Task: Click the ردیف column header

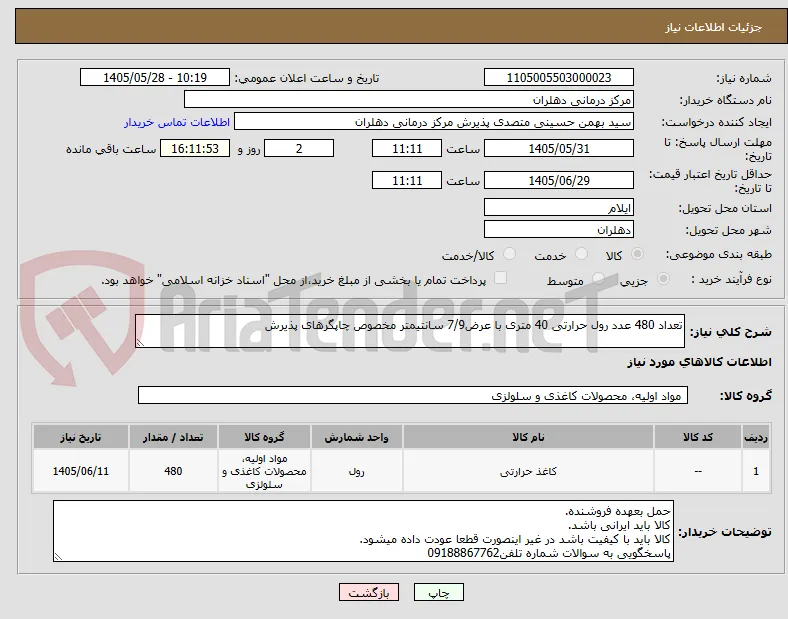Action: point(756,437)
